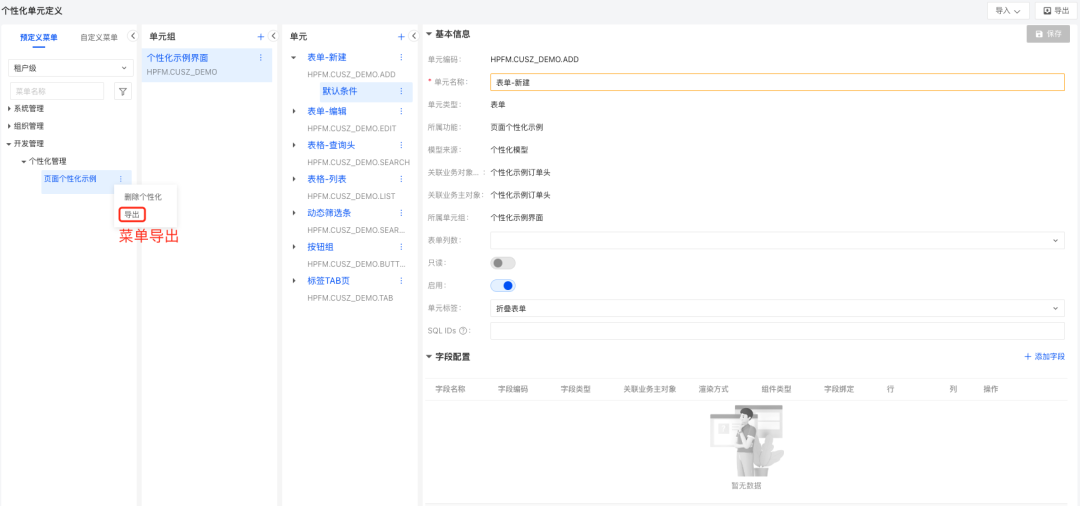Open more options for 表单-新建 unit
Screen dimensions: 1080x506
coord(402,58)
